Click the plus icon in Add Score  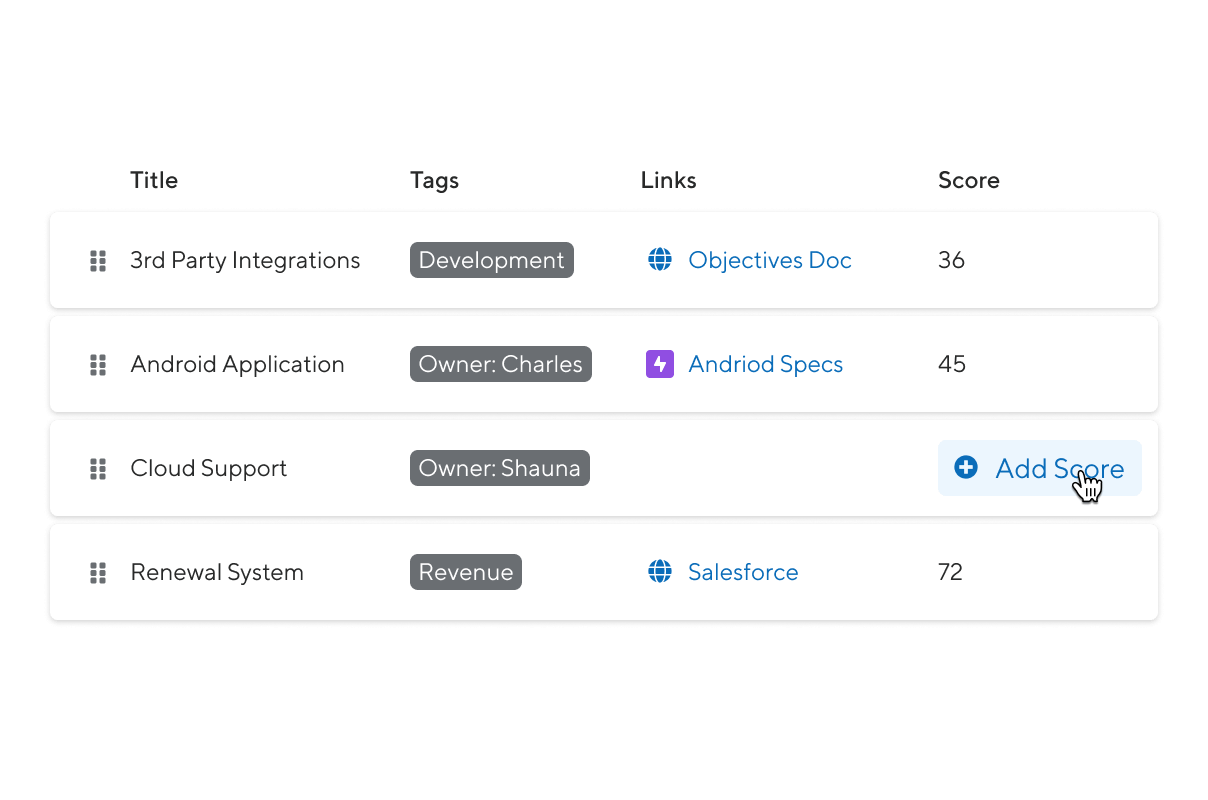966,467
